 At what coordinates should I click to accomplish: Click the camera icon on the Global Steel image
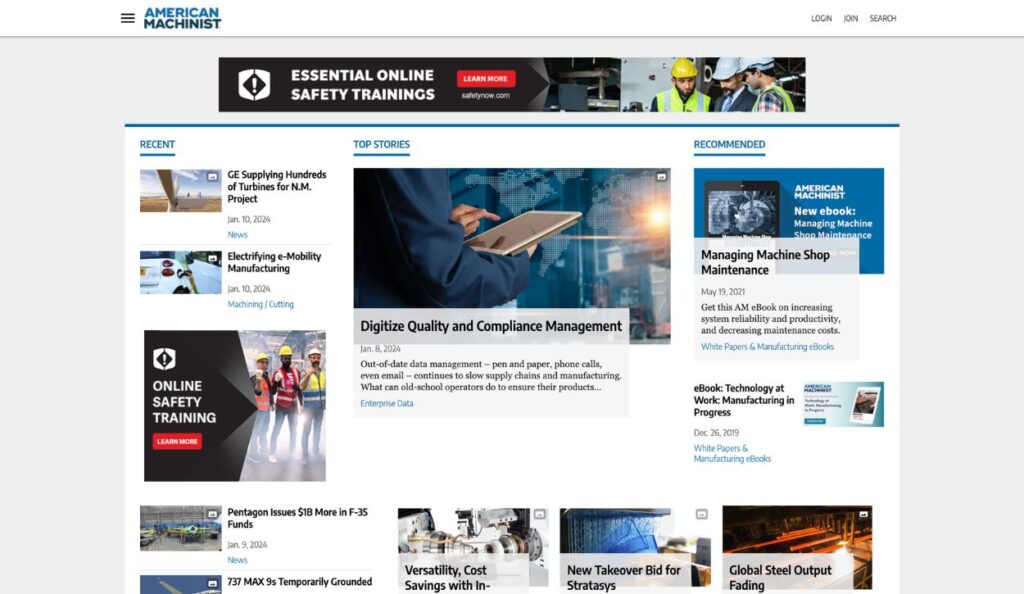tap(863, 513)
